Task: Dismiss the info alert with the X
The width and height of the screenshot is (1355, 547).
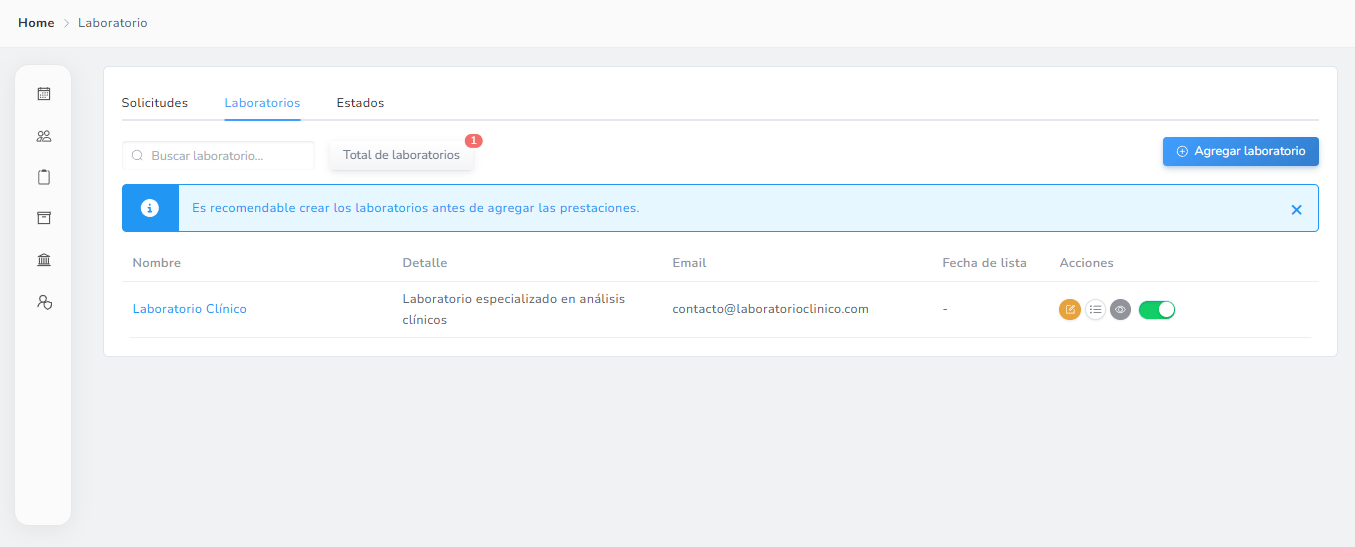Action: (1296, 209)
